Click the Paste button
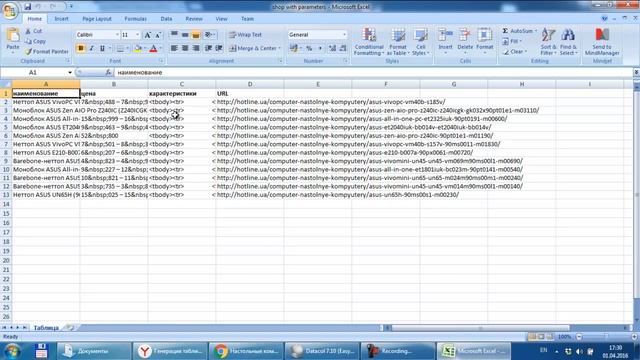 pyautogui.click(x=13, y=41)
